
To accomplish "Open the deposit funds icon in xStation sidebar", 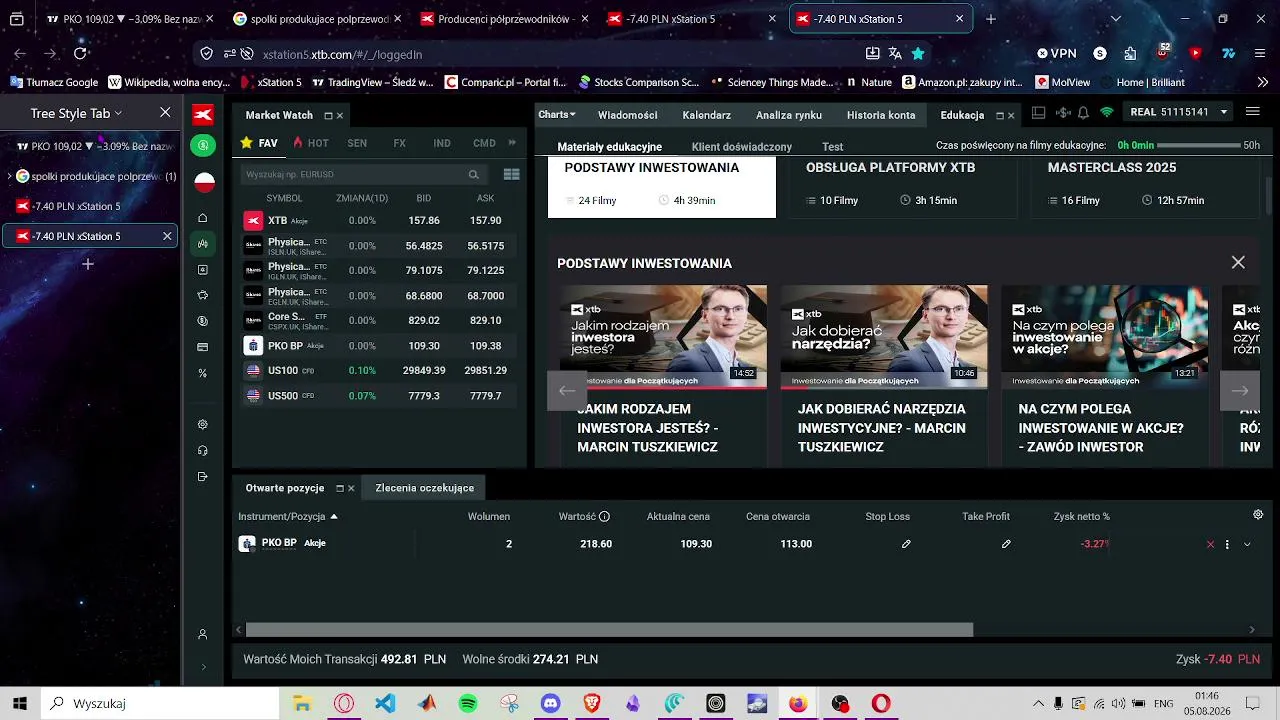I will 203,145.
